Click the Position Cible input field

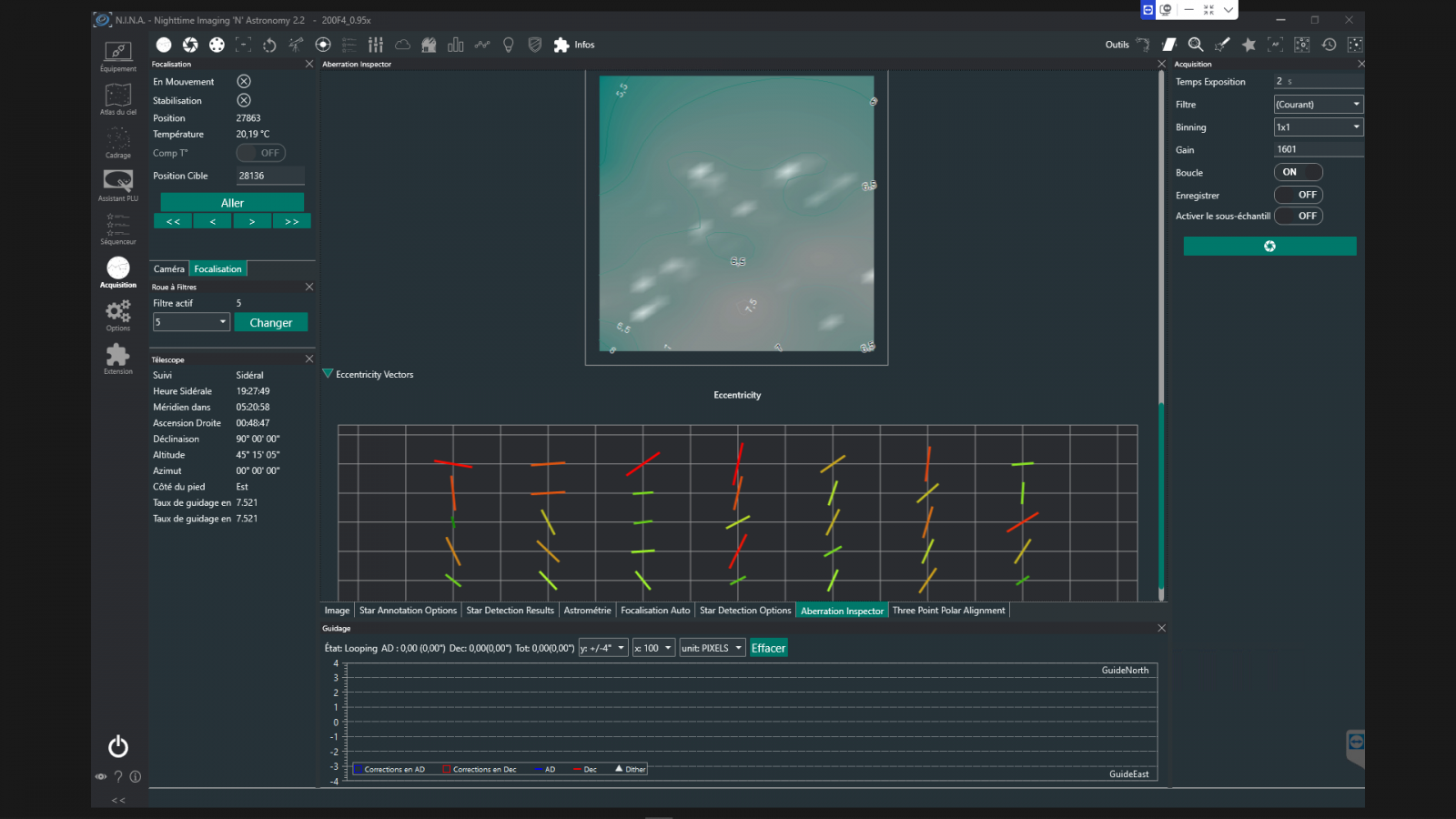click(270, 176)
